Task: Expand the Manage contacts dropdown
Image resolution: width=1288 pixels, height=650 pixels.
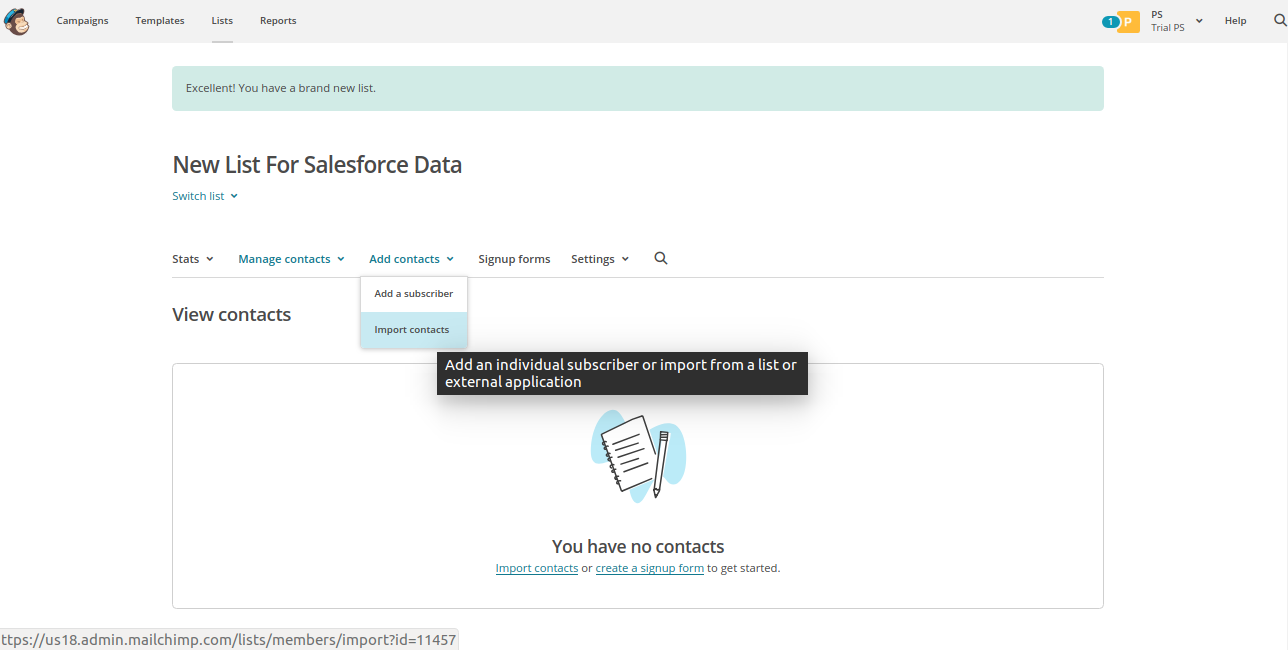Action: coord(291,259)
